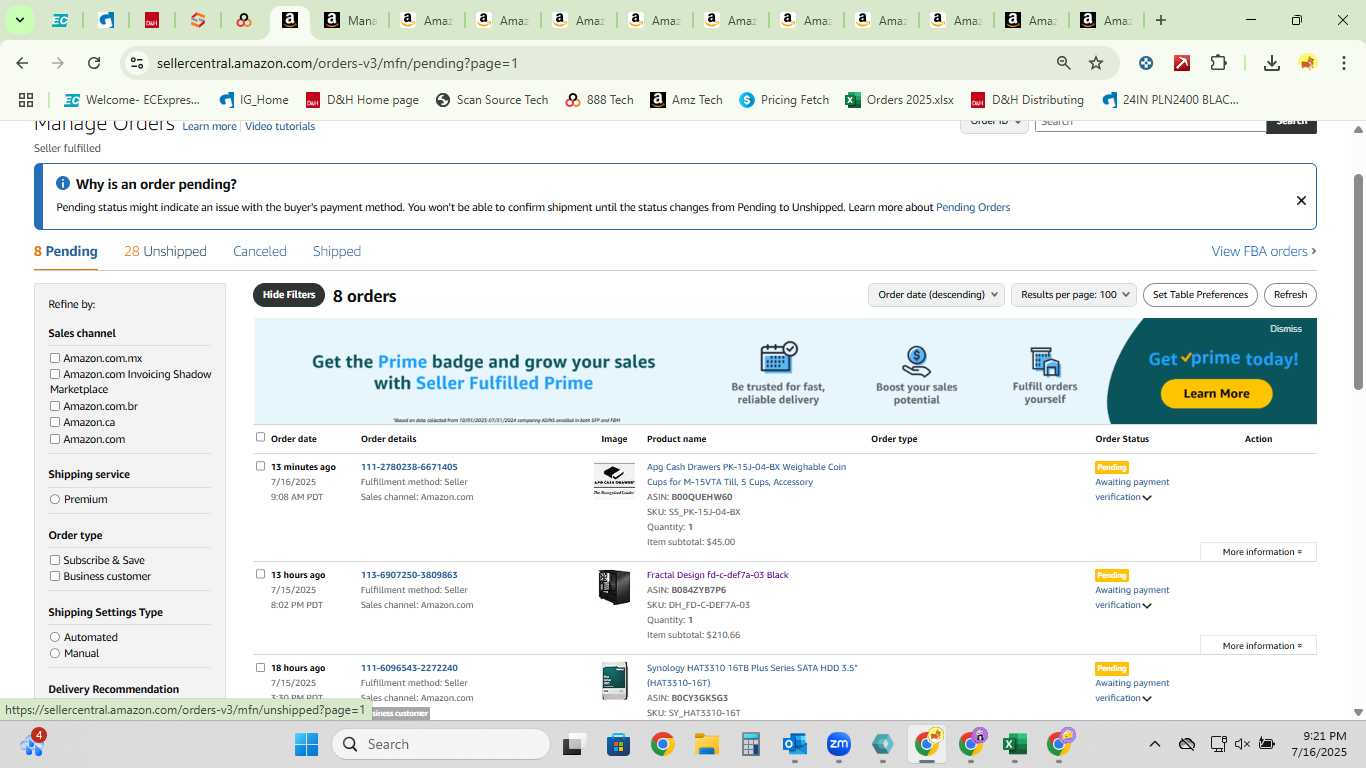
Task: Select Manual shipping settings type
Action: pyautogui.click(x=55, y=653)
